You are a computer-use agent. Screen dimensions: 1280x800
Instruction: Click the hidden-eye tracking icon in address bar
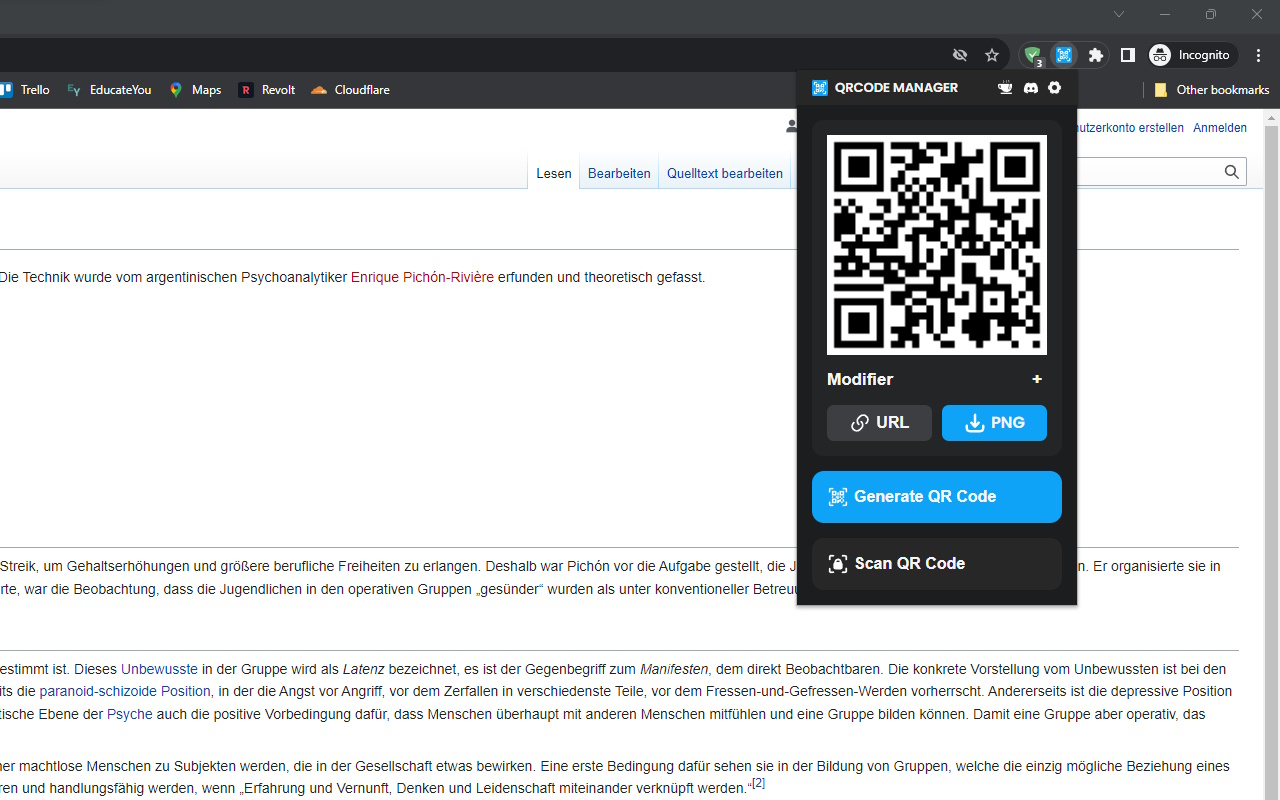959,55
